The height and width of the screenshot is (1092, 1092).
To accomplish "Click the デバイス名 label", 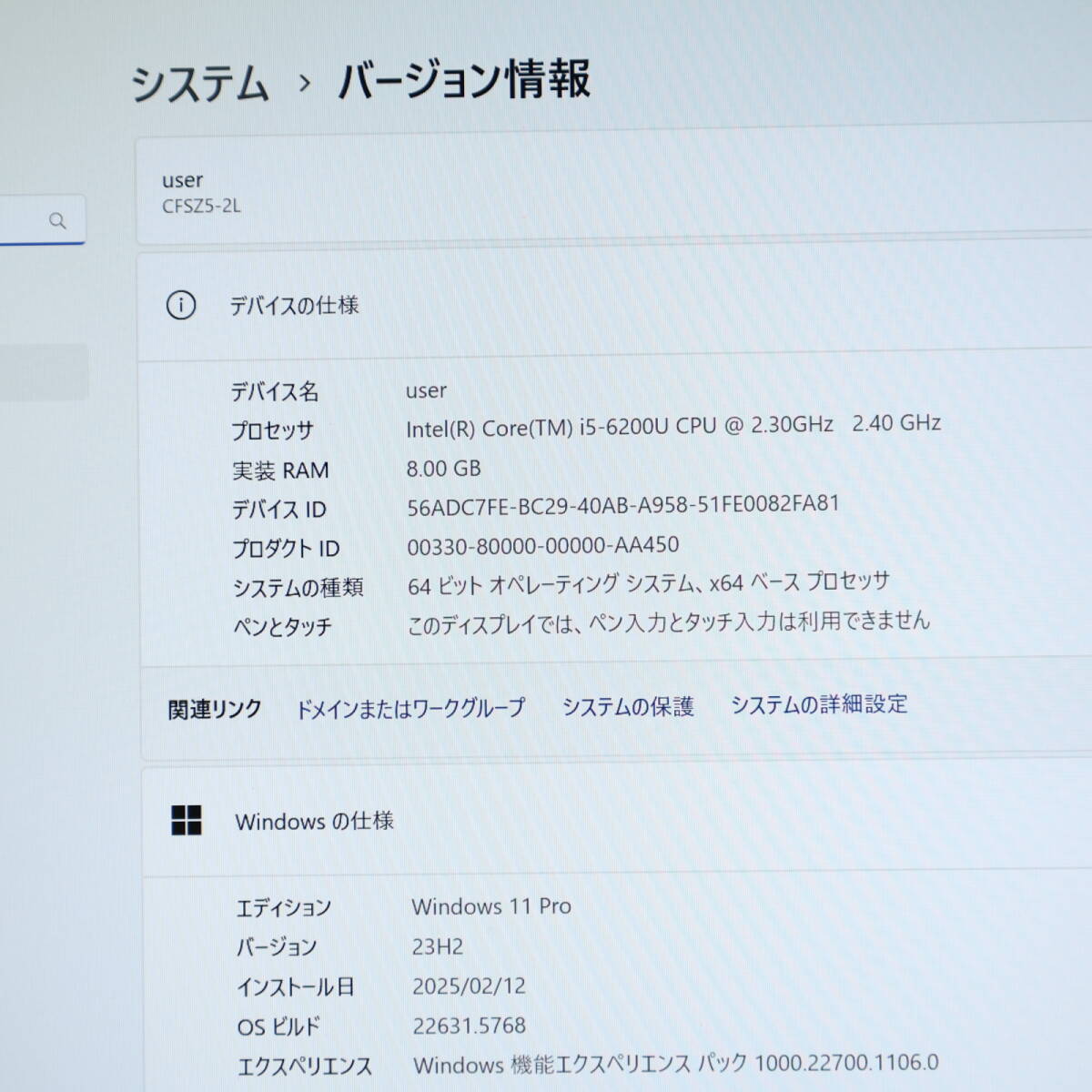I will 275,391.
